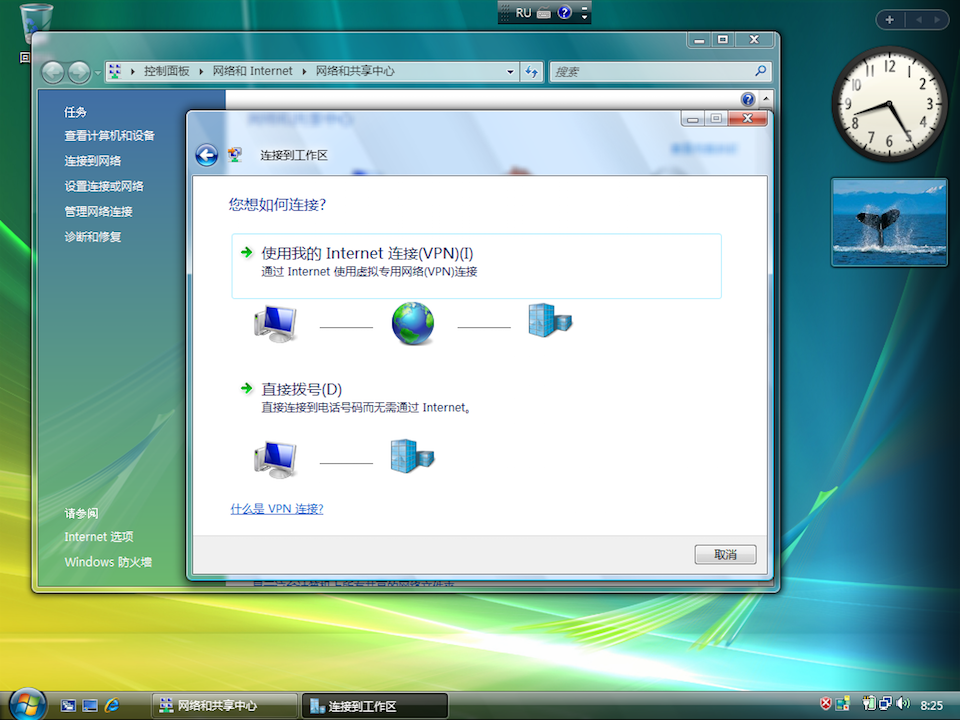Click the whale slideshow gadget picture
Screen dimensions: 960x720
[890, 223]
